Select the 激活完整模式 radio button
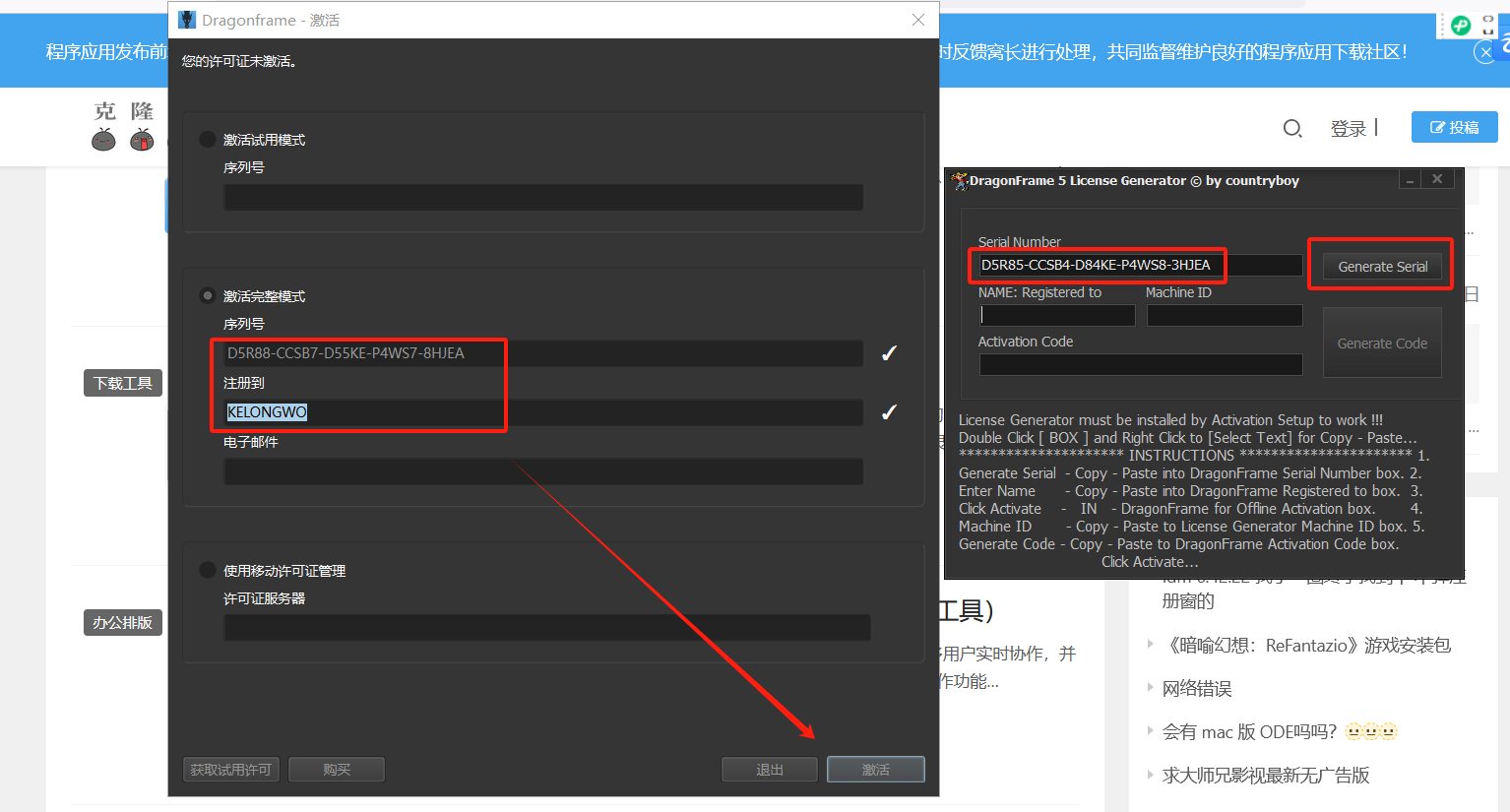 tap(208, 295)
